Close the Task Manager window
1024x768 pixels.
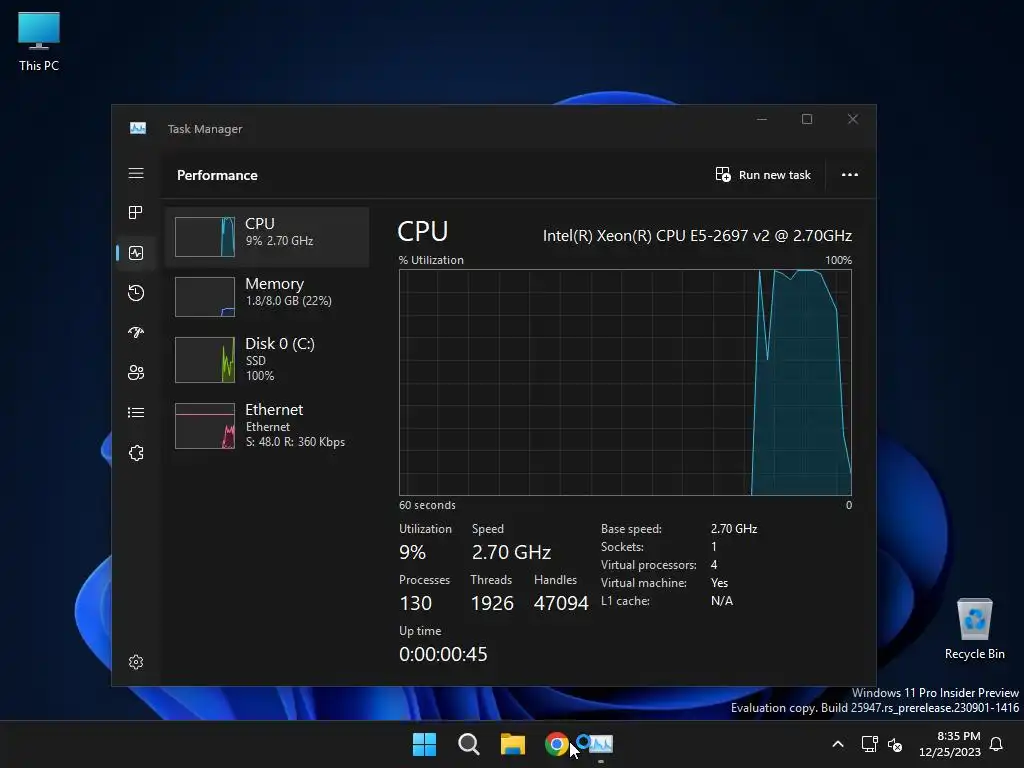(x=853, y=119)
